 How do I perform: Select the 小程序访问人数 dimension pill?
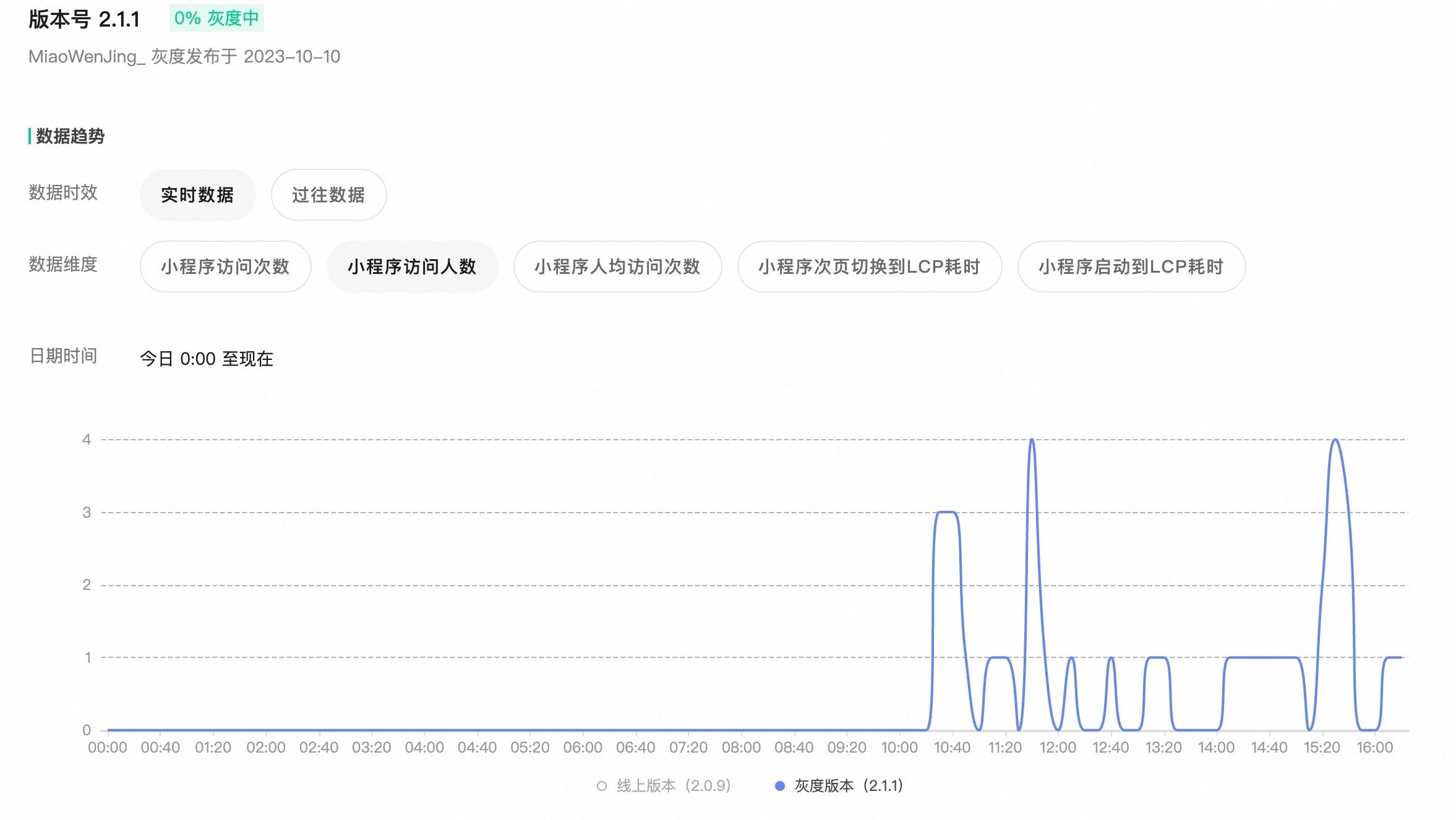[x=412, y=267]
